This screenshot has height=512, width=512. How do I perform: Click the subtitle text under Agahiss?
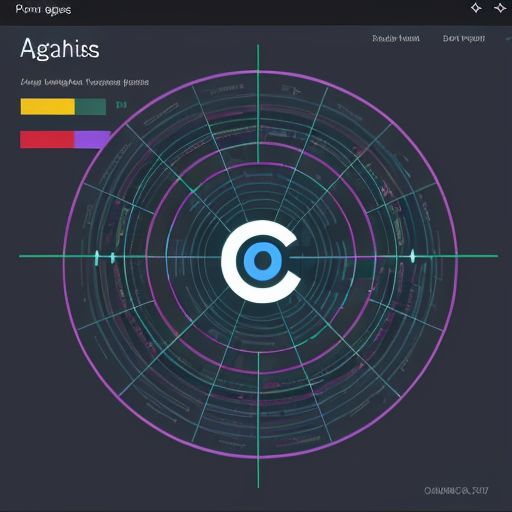(85, 82)
